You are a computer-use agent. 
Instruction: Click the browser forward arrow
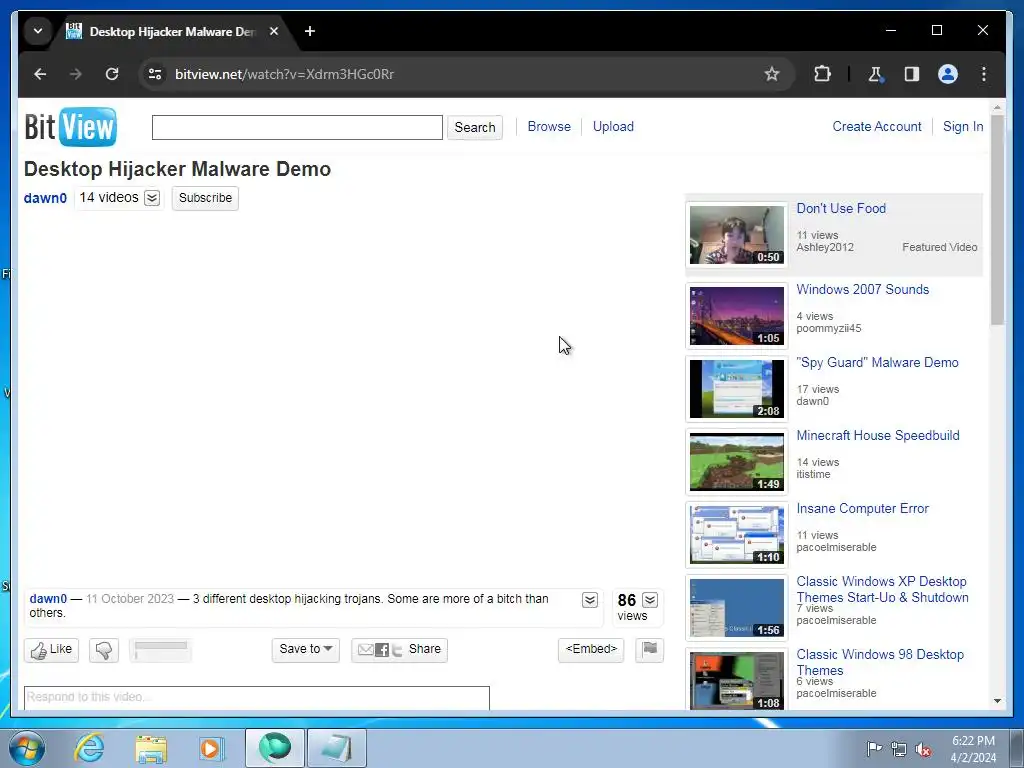pos(76,74)
